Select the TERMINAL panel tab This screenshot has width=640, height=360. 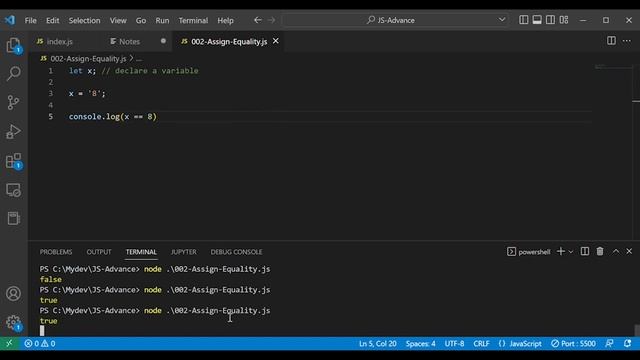coord(141,252)
